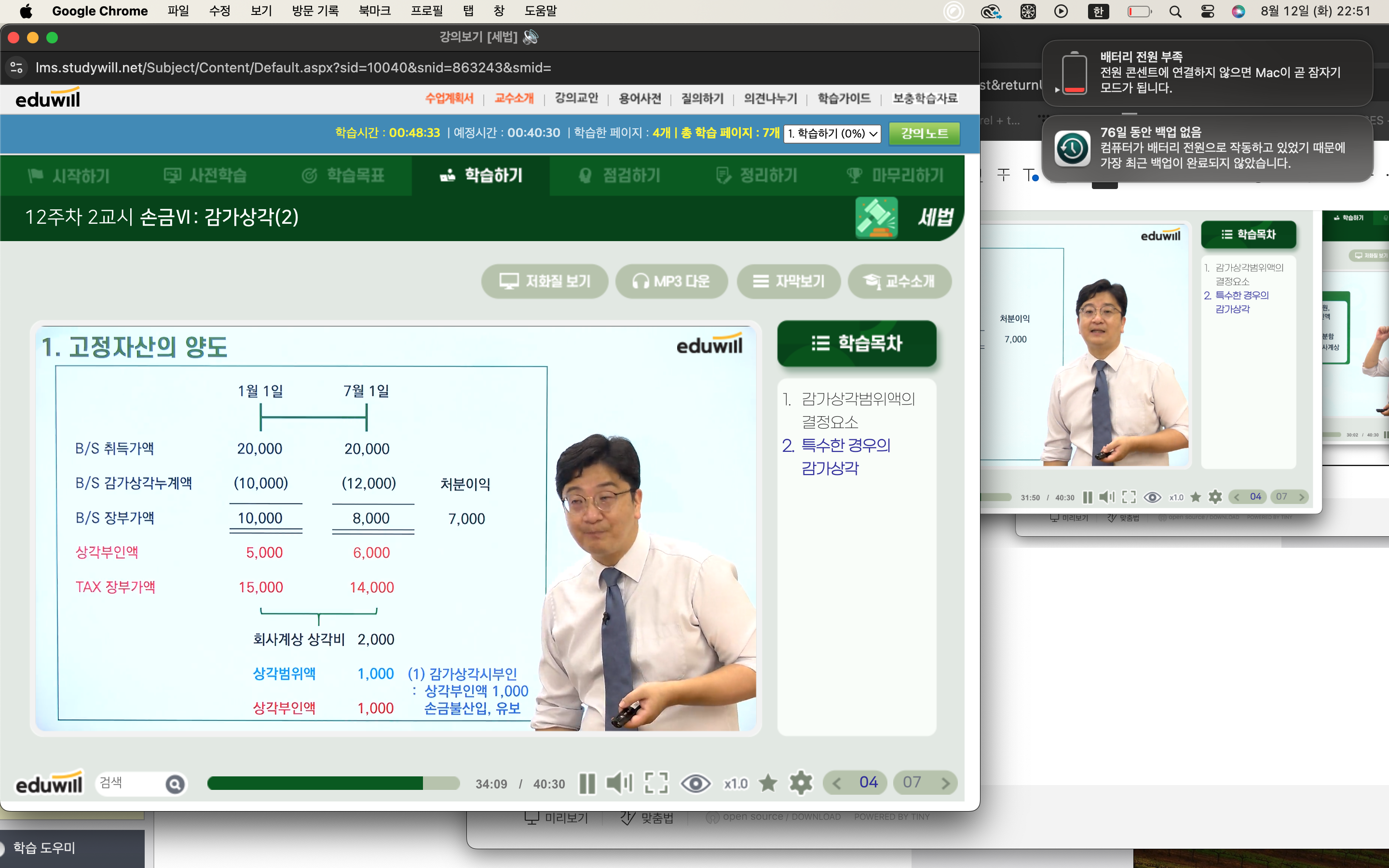Open 질의하기 link in top navigation

click(703, 99)
